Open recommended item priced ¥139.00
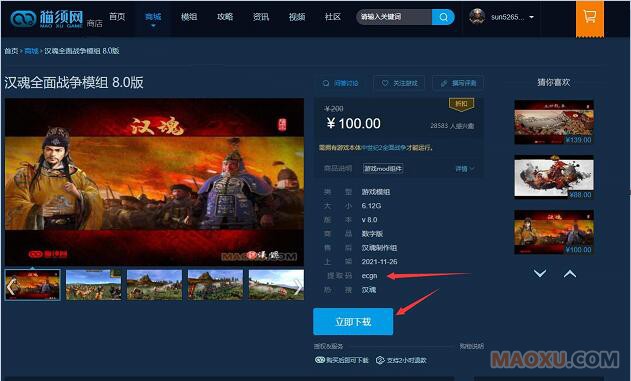Screen dimensions: 631x381 [x=554, y=122]
